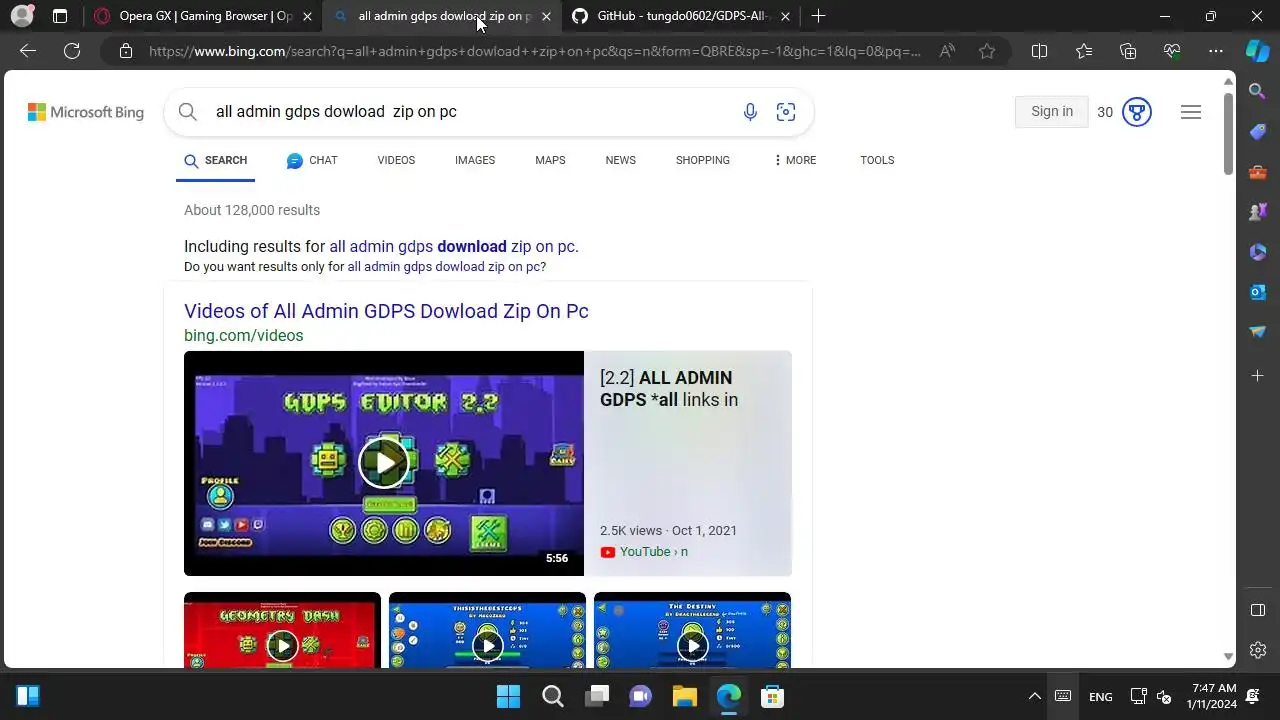The image size is (1280, 720).
Task: Open sidebar settings gear icon
Action: (x=1258, y=650)
